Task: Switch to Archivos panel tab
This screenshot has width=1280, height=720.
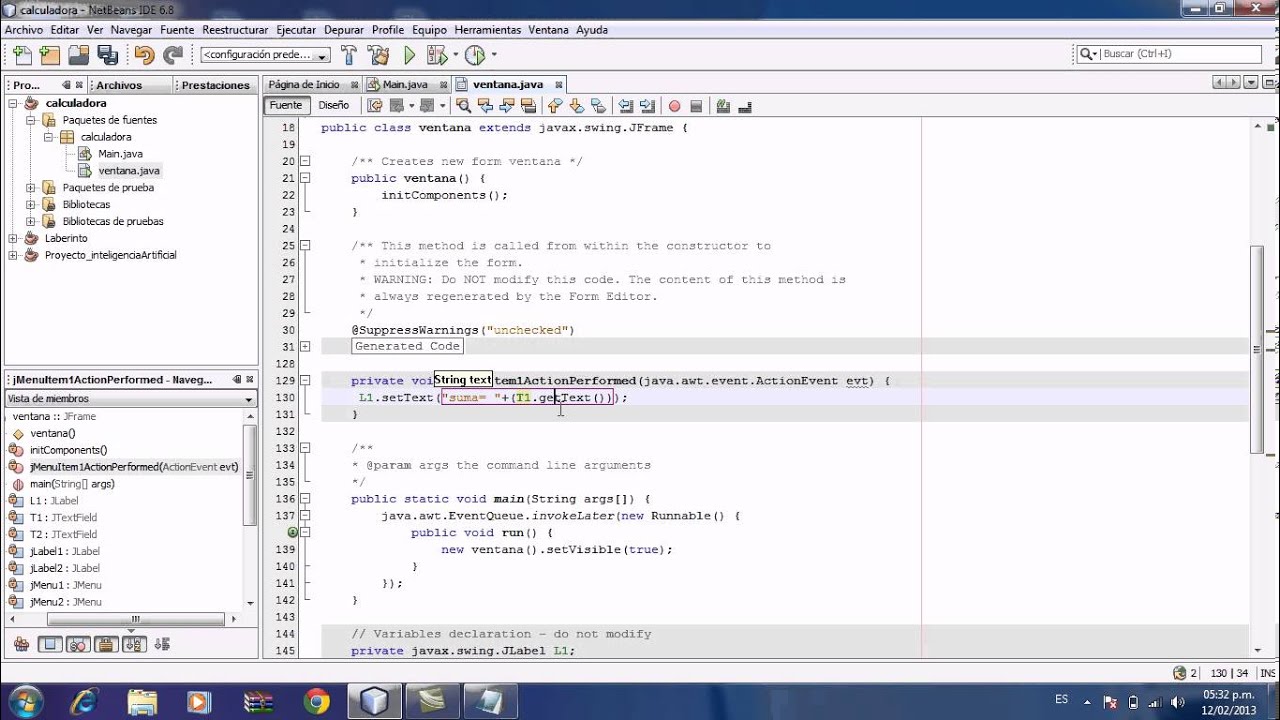Action: [x=119, y=85]
